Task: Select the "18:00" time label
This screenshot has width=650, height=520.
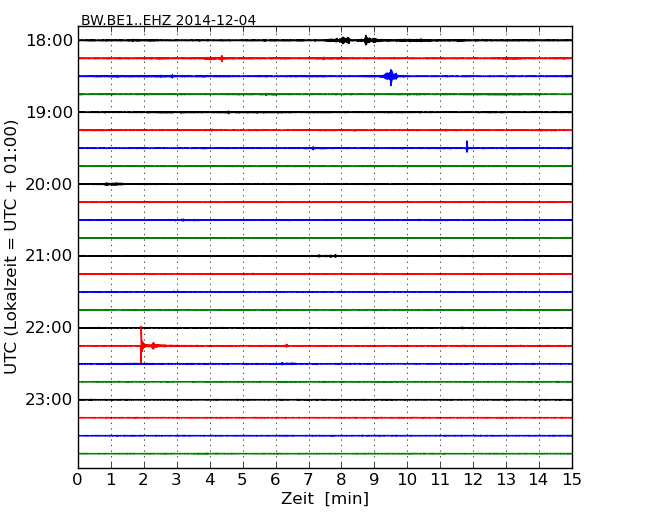Action: coord(49,41)
